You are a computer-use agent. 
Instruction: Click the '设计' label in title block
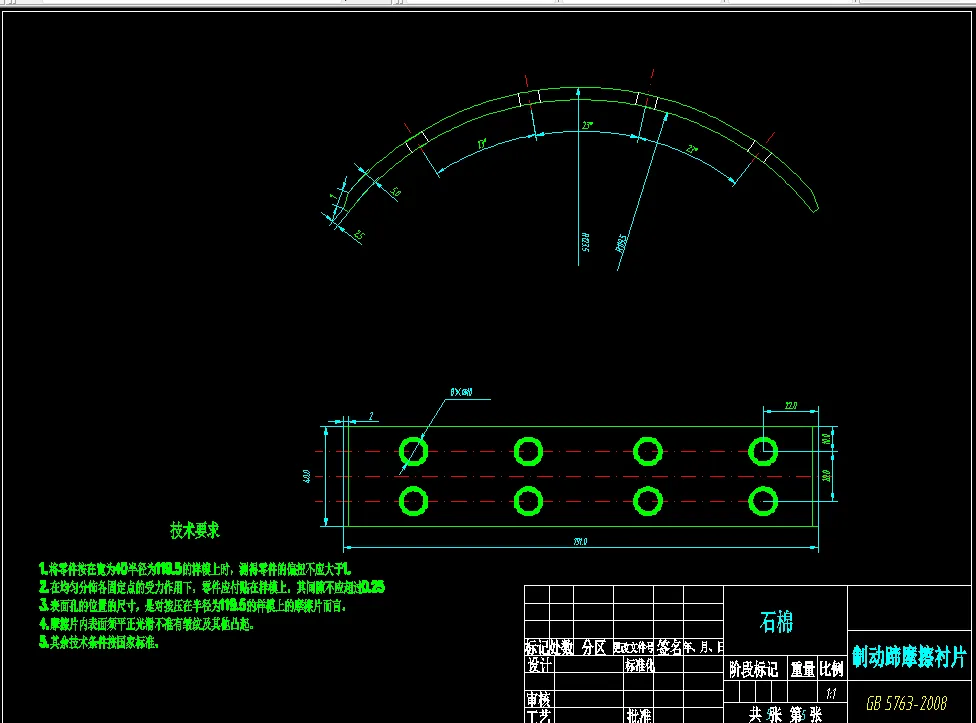(539, 665)
